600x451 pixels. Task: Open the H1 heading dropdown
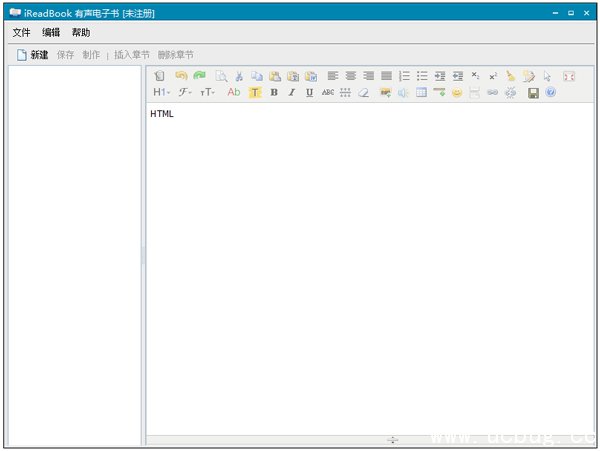click(161, 92)
